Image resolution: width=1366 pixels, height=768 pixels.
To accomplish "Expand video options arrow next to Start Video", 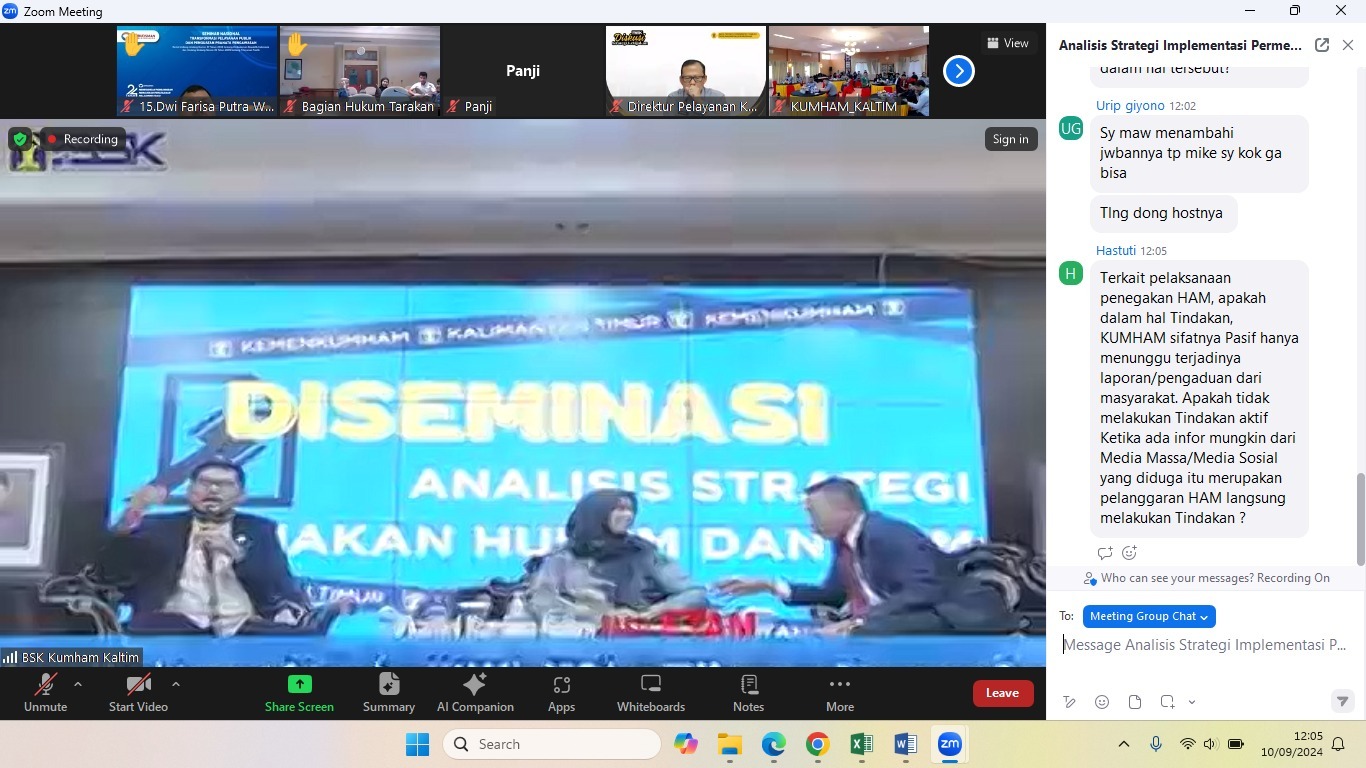I will tap(176, 684).
